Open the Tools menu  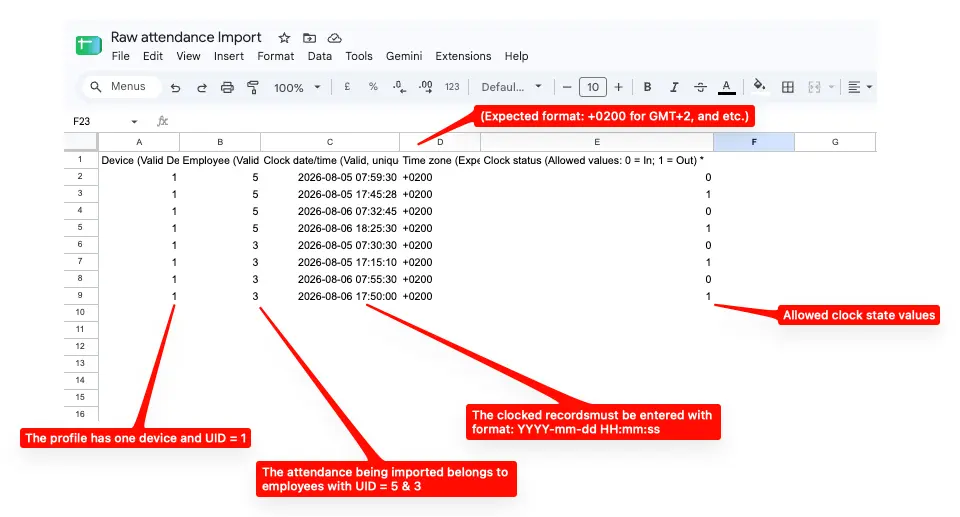[x=359, y=56]
